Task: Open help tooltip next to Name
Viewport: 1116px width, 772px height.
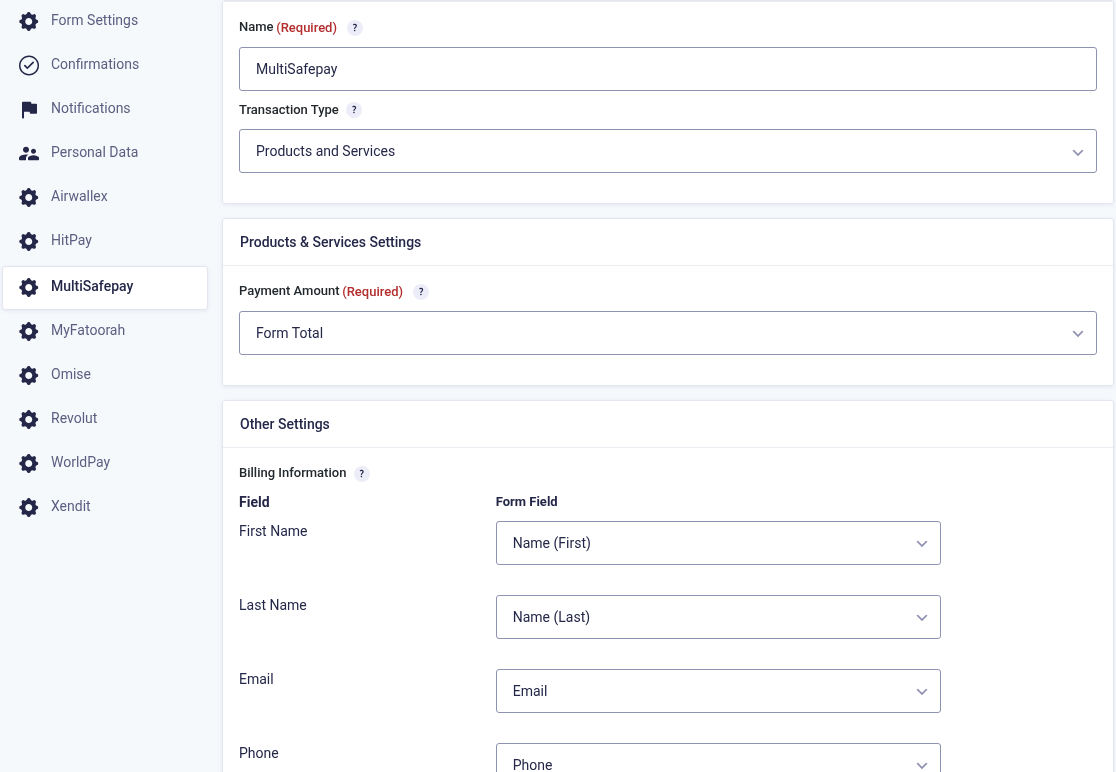Action: pyautogui.click(x=354, y=28)
